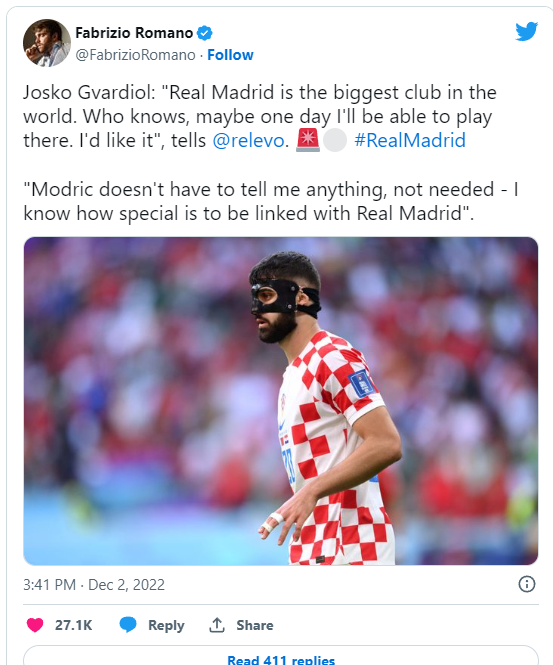The width and height of the screenshot is (553, 665).
Task: Click the red siren emoji
Action: [308, 140]
